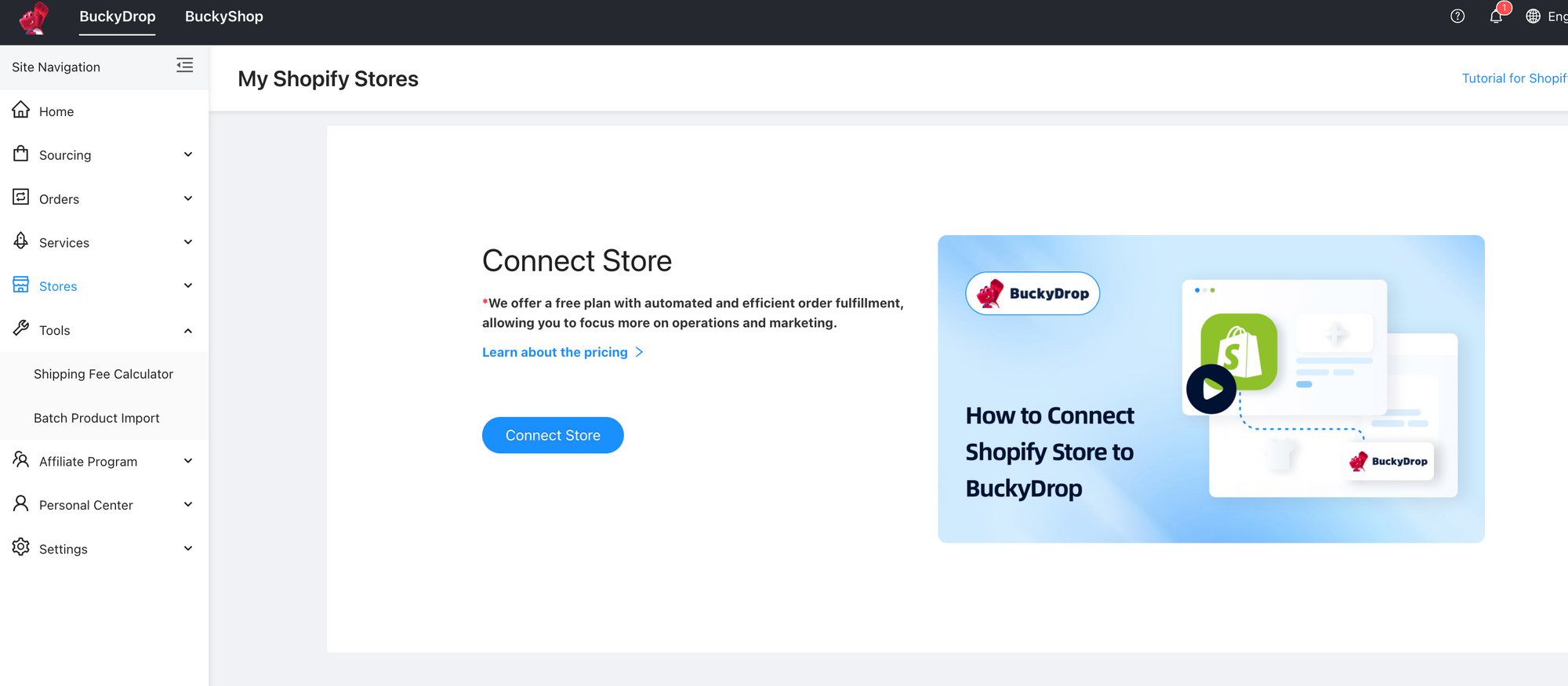Viewport: 1568px width, 686px height.
Task: Open Tutorial for Shopify link
Action: click(x=1515, y=78)
